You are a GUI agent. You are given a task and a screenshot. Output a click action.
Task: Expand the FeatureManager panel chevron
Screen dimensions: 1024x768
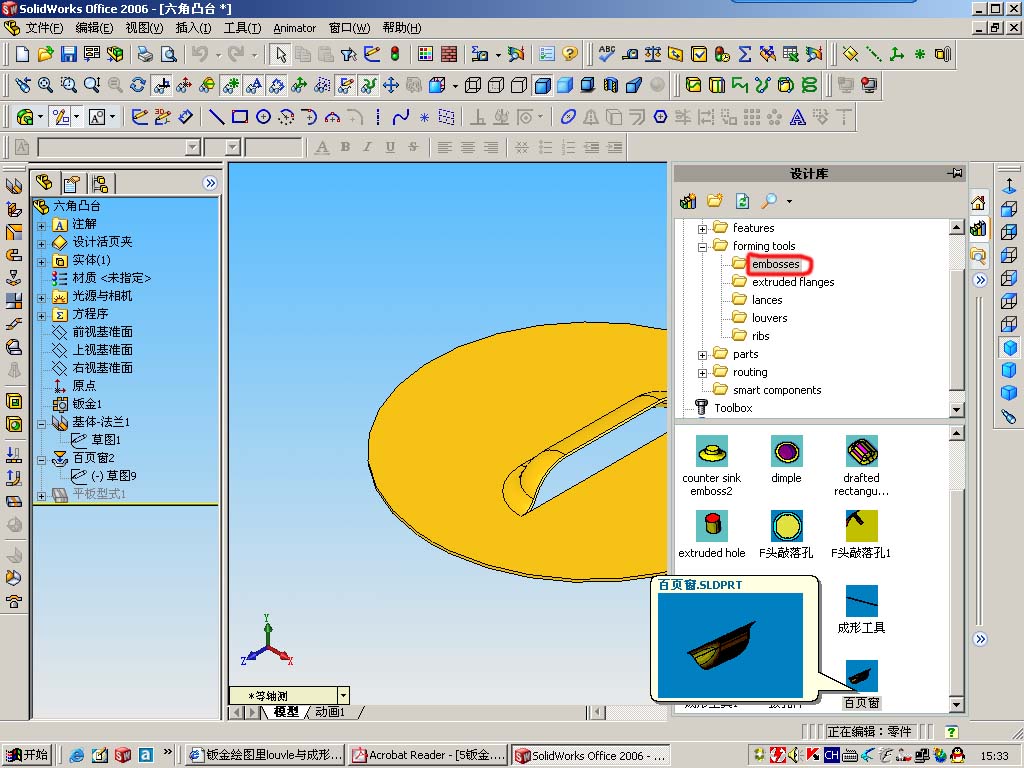(x=210, y=183)
